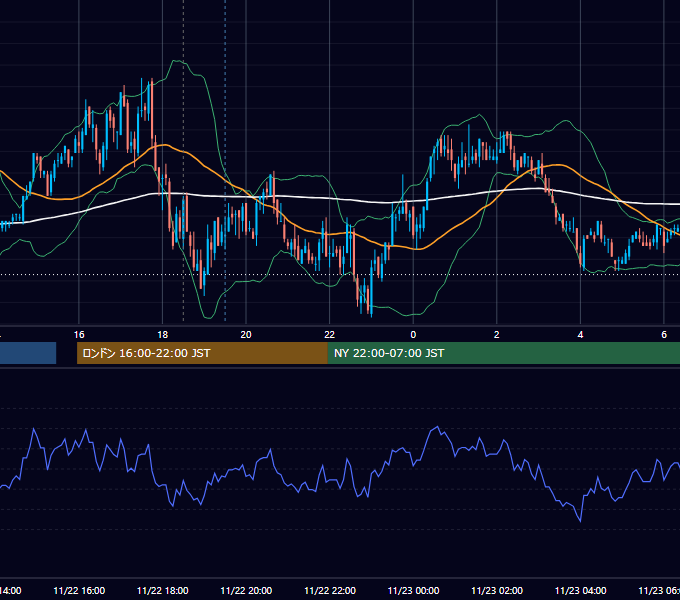This screenshot has width=680, height=600.
Task: Click the hour label 20 on price chart axis
Action: [x=246, y=335]
